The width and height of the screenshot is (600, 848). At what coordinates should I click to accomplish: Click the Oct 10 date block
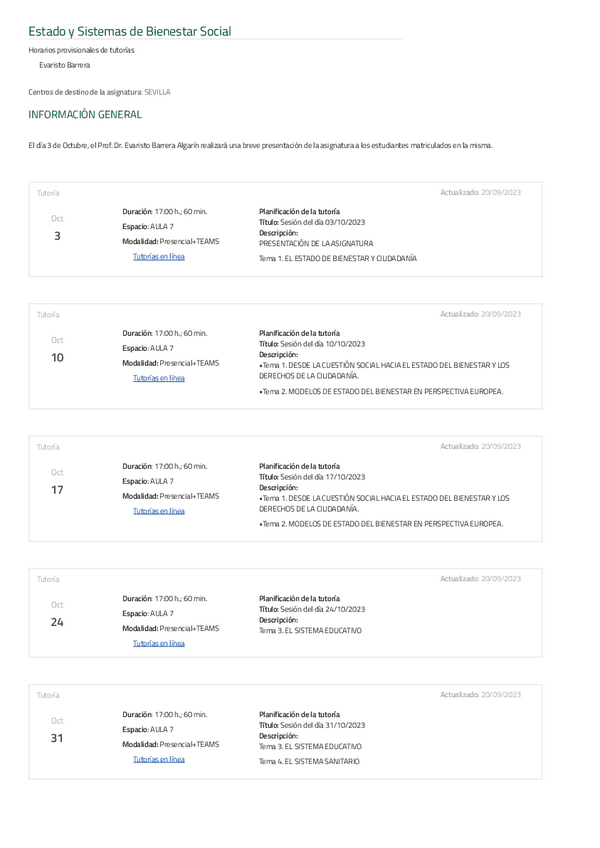coord(57,350)
